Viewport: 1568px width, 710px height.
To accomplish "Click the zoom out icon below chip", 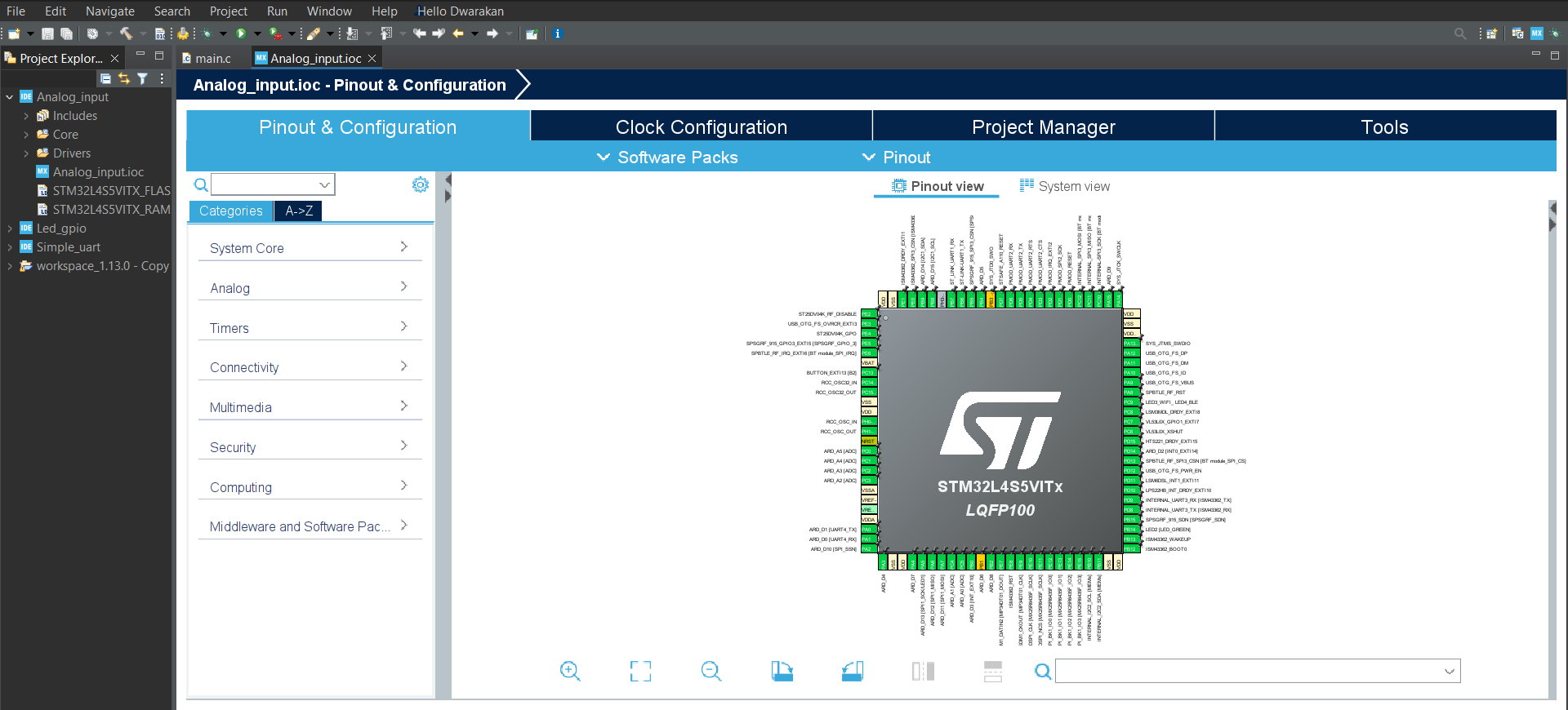I will [711, 671].
